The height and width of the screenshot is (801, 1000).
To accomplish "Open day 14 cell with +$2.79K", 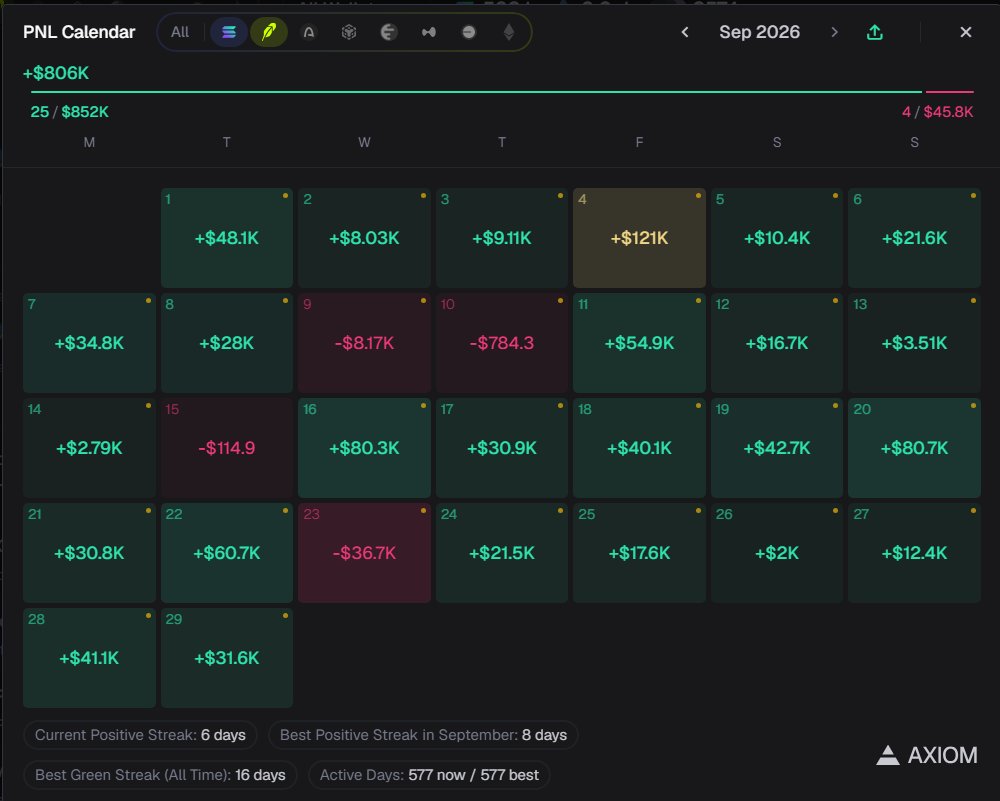I will [x=89, y=448].
